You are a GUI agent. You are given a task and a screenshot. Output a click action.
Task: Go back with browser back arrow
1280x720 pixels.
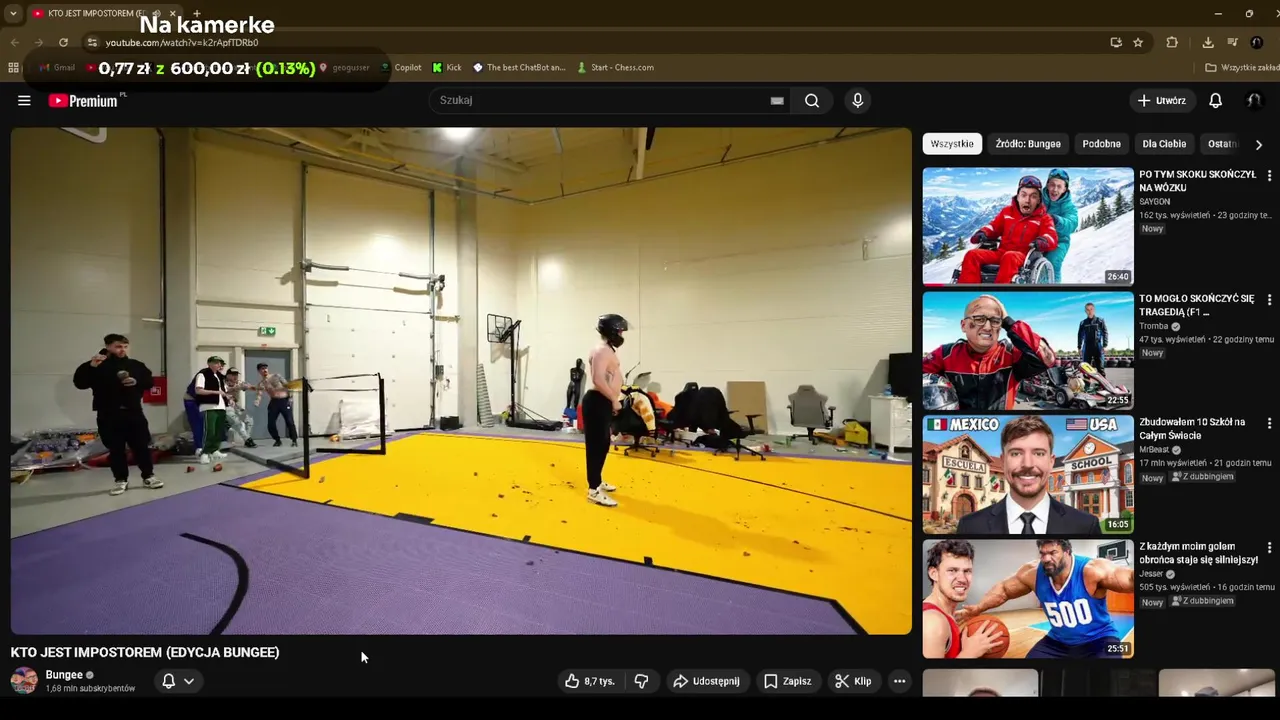tap(14, 43)
